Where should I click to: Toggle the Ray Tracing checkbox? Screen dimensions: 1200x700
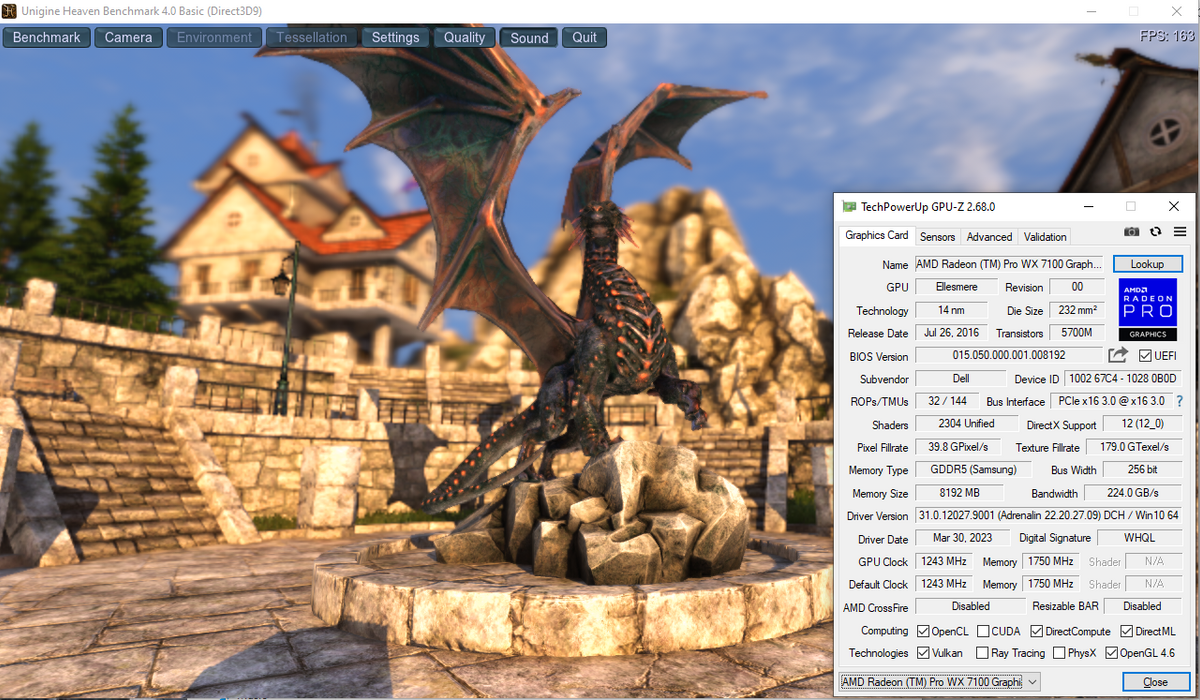(x=983, y=653)
